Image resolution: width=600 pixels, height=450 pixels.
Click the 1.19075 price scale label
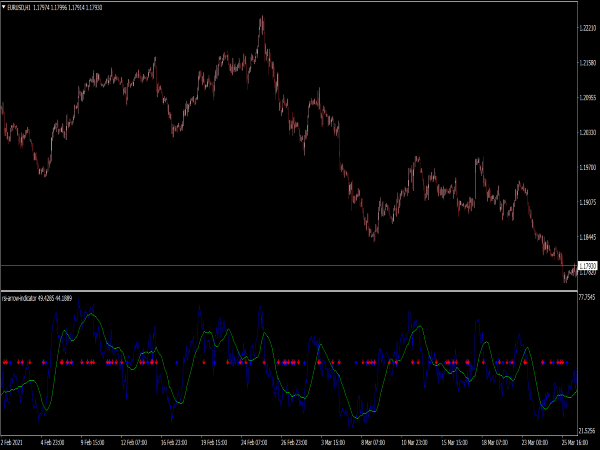[588, 202]
